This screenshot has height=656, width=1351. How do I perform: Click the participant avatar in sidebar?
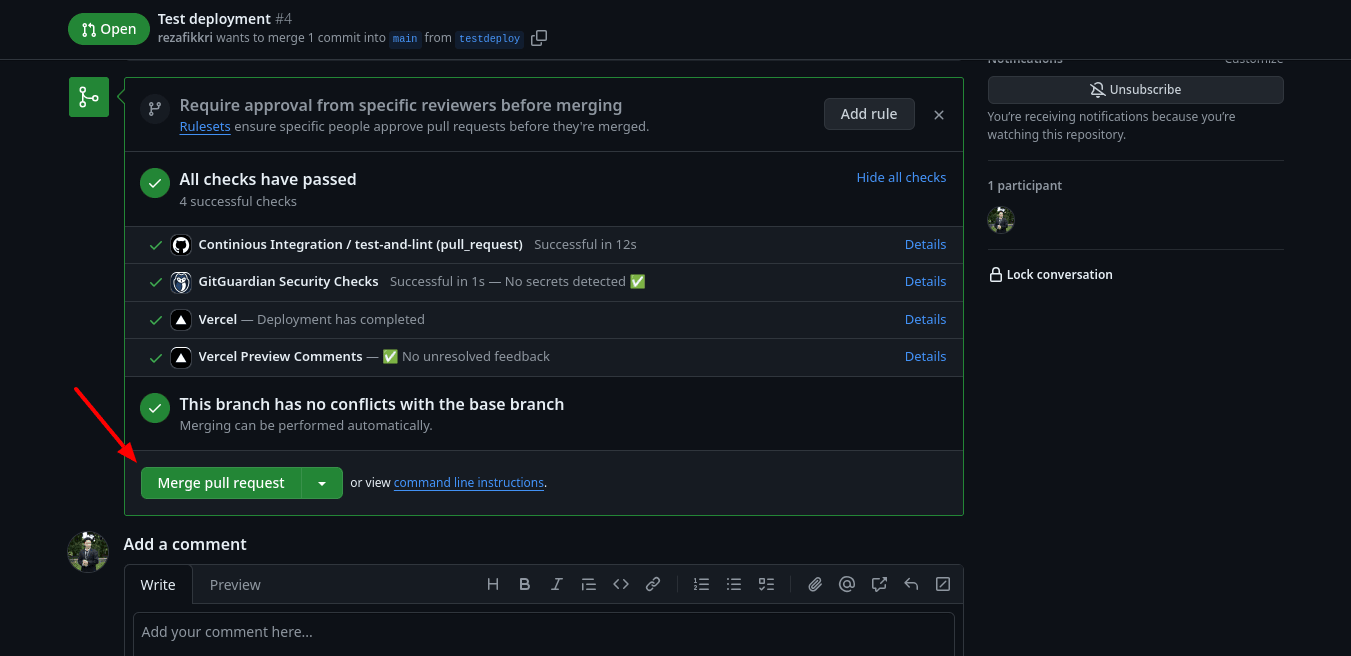pyautogui.click(x=1001, y=220)
